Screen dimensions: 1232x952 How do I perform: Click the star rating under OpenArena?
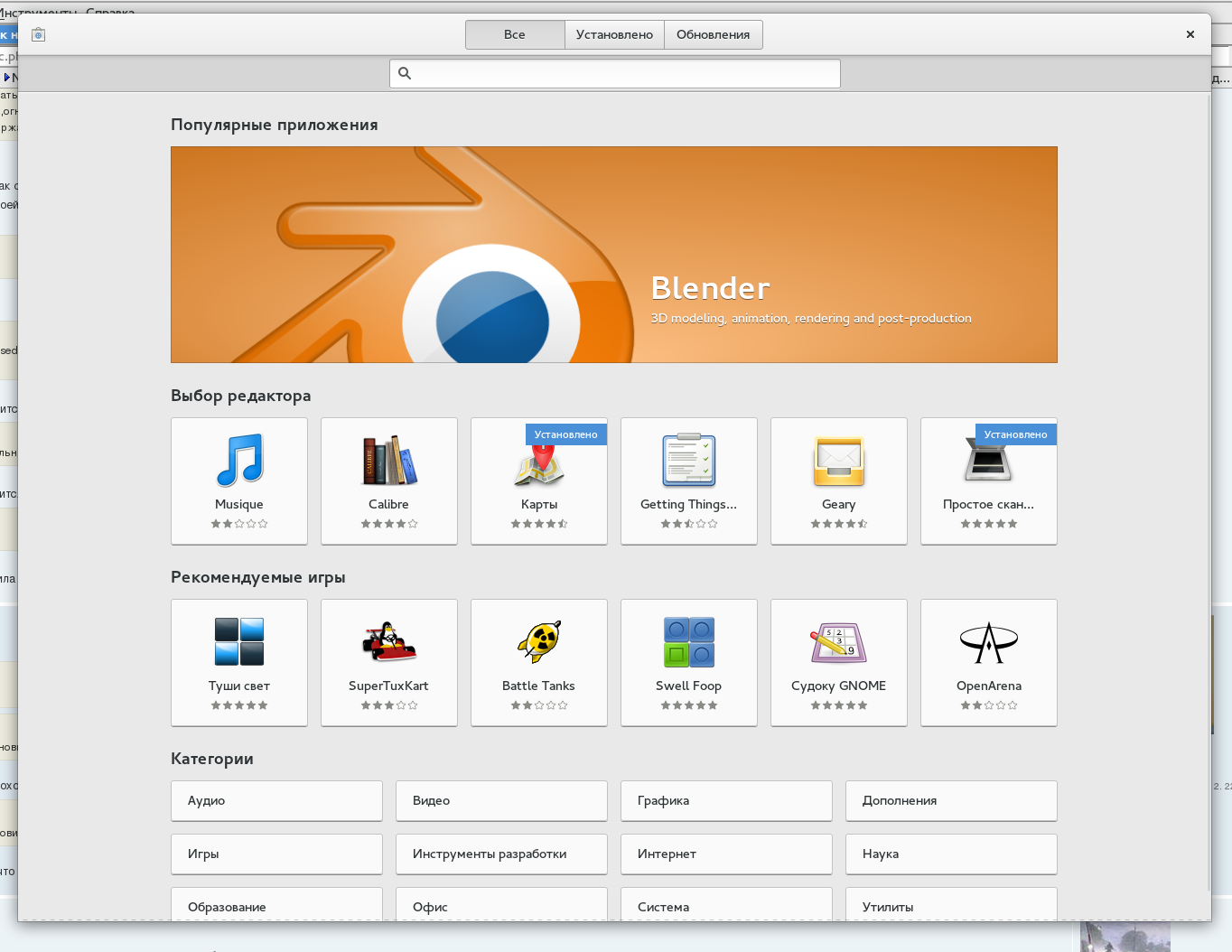pyautogui.click(x=989, y=705)
